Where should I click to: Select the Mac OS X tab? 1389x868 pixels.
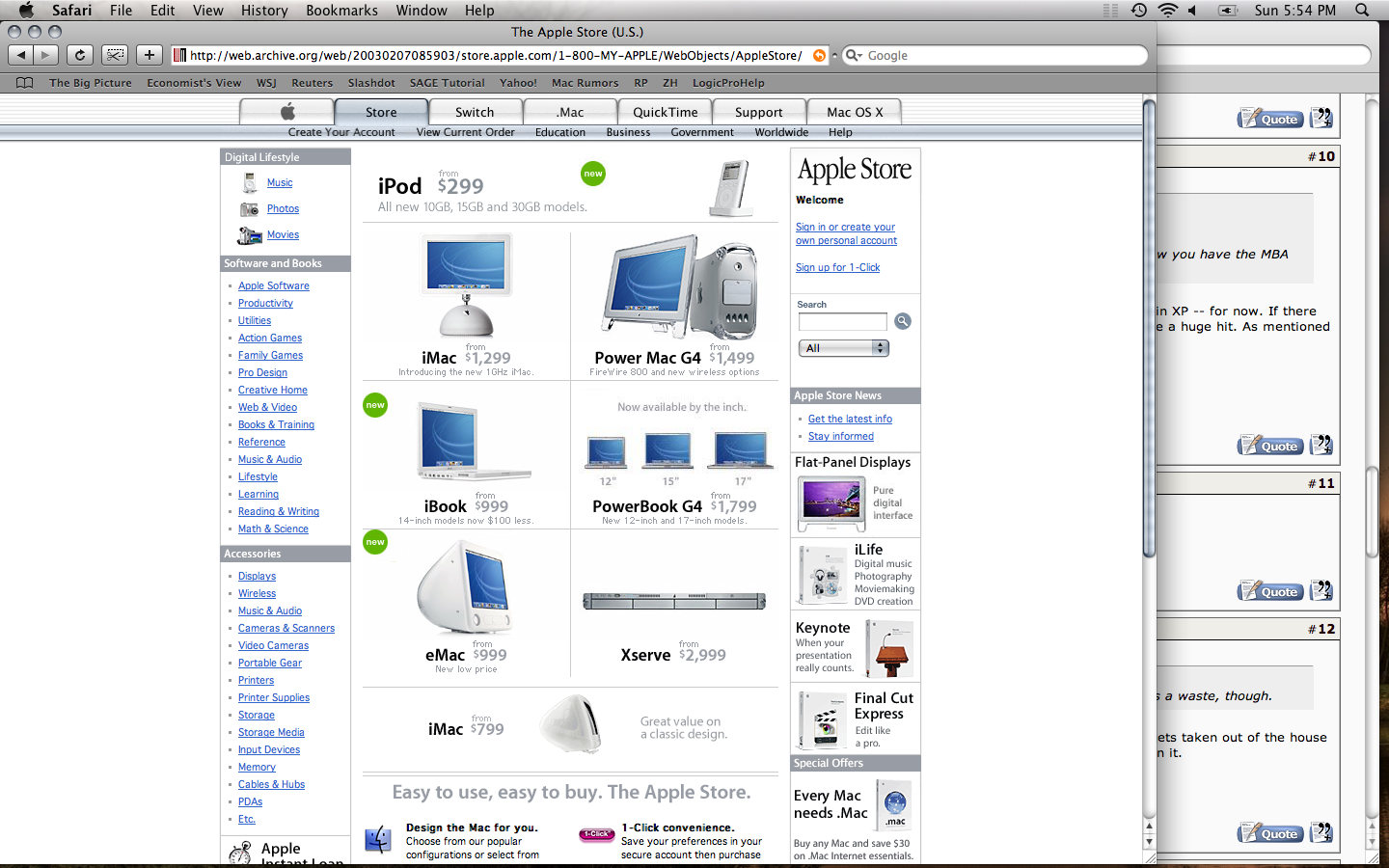coord(855,112)
